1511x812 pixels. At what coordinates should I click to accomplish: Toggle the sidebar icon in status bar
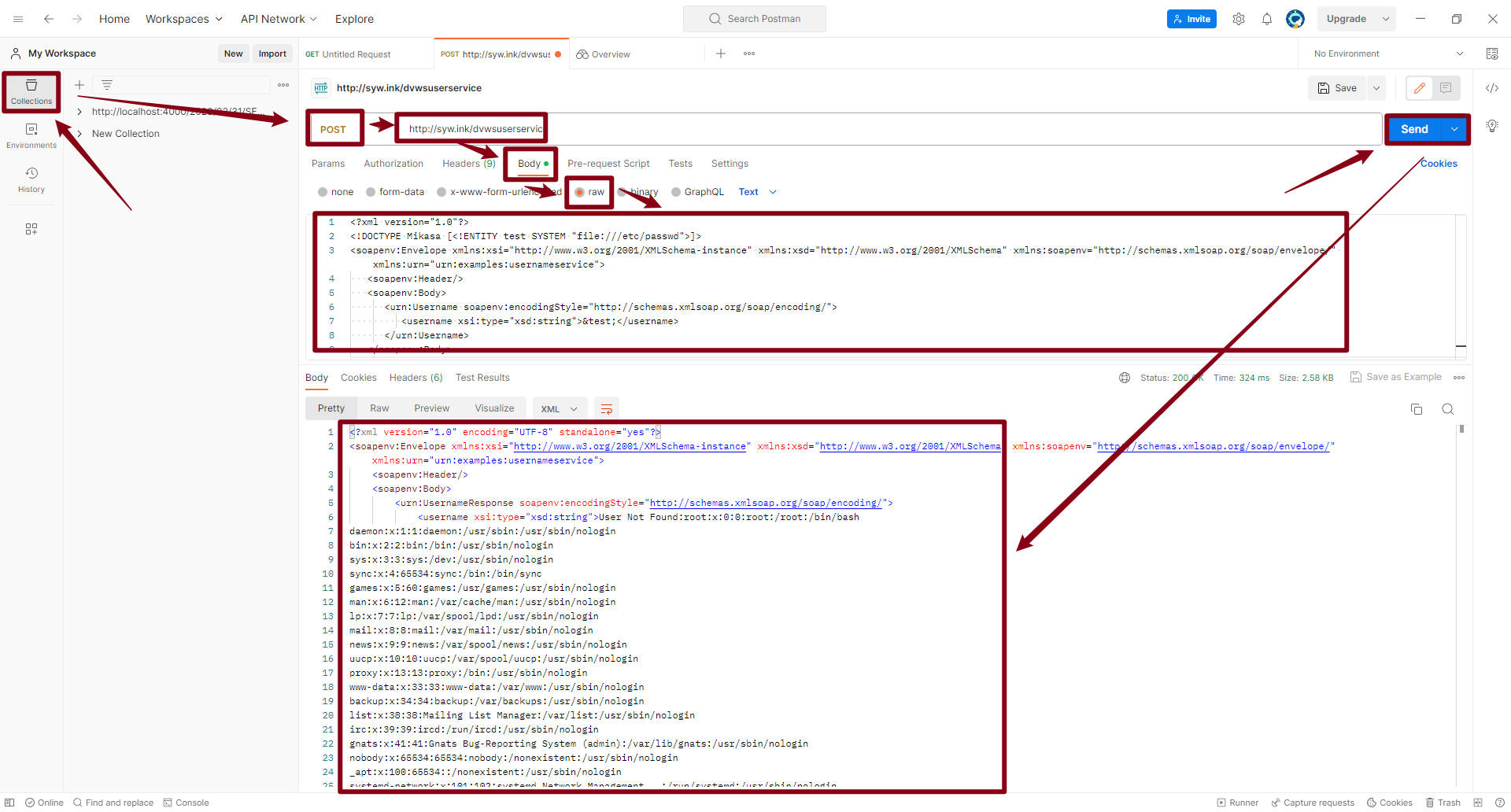click(9, 803)
